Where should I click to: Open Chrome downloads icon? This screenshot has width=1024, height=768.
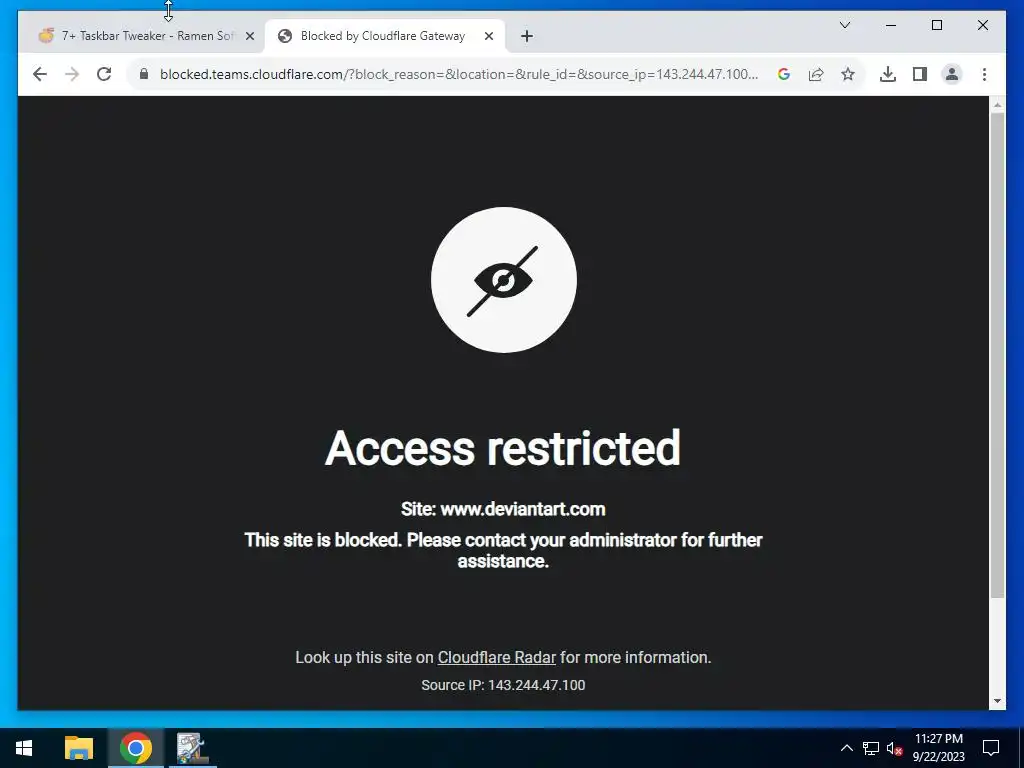(x=888, y=74)
